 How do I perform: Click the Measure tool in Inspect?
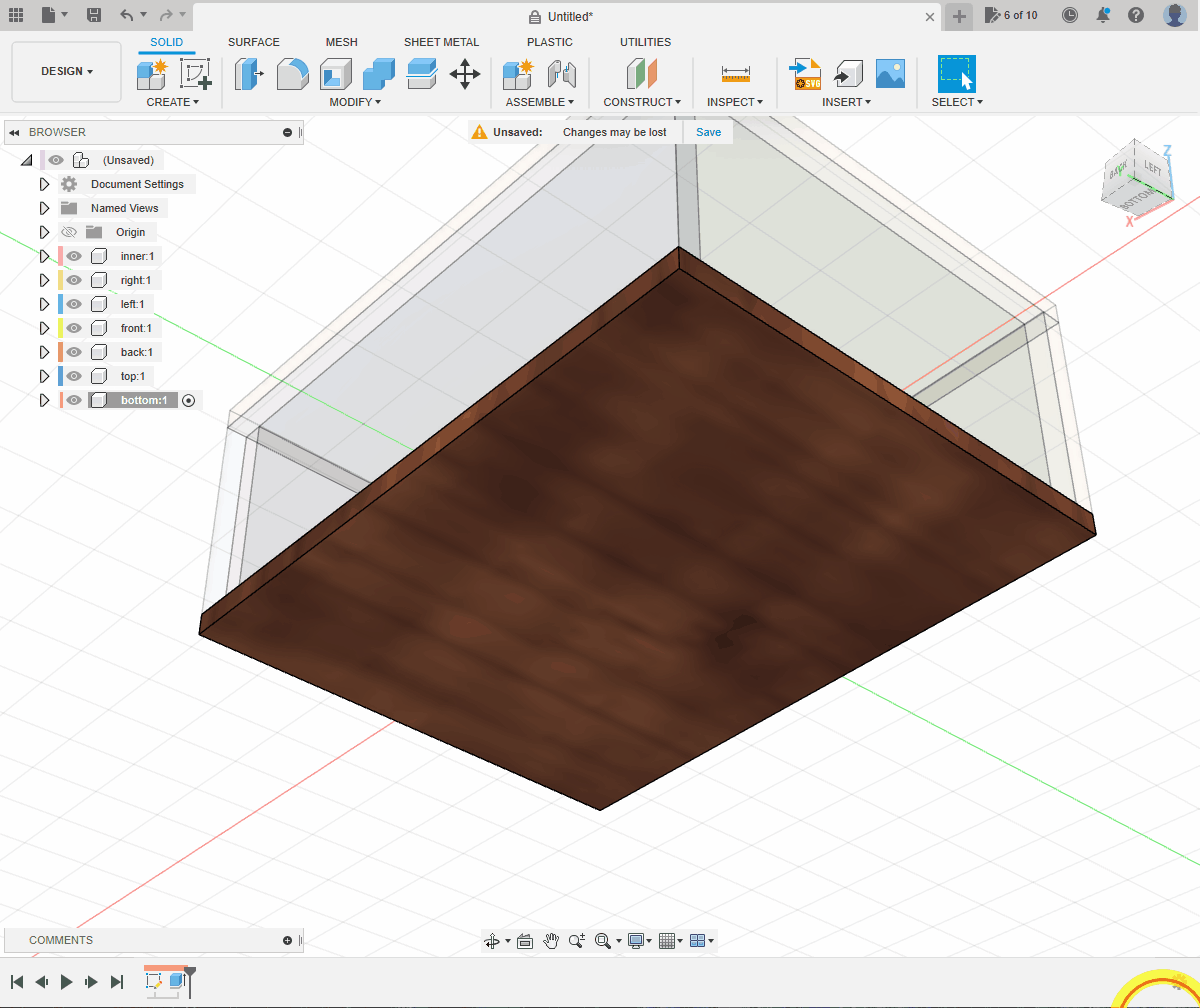[x=735, y=74]
